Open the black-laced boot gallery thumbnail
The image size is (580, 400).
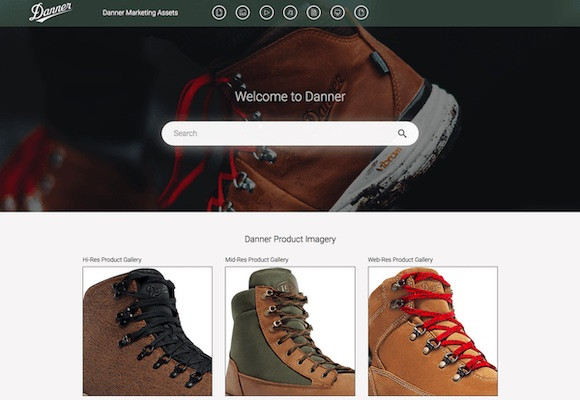[148, 331]
